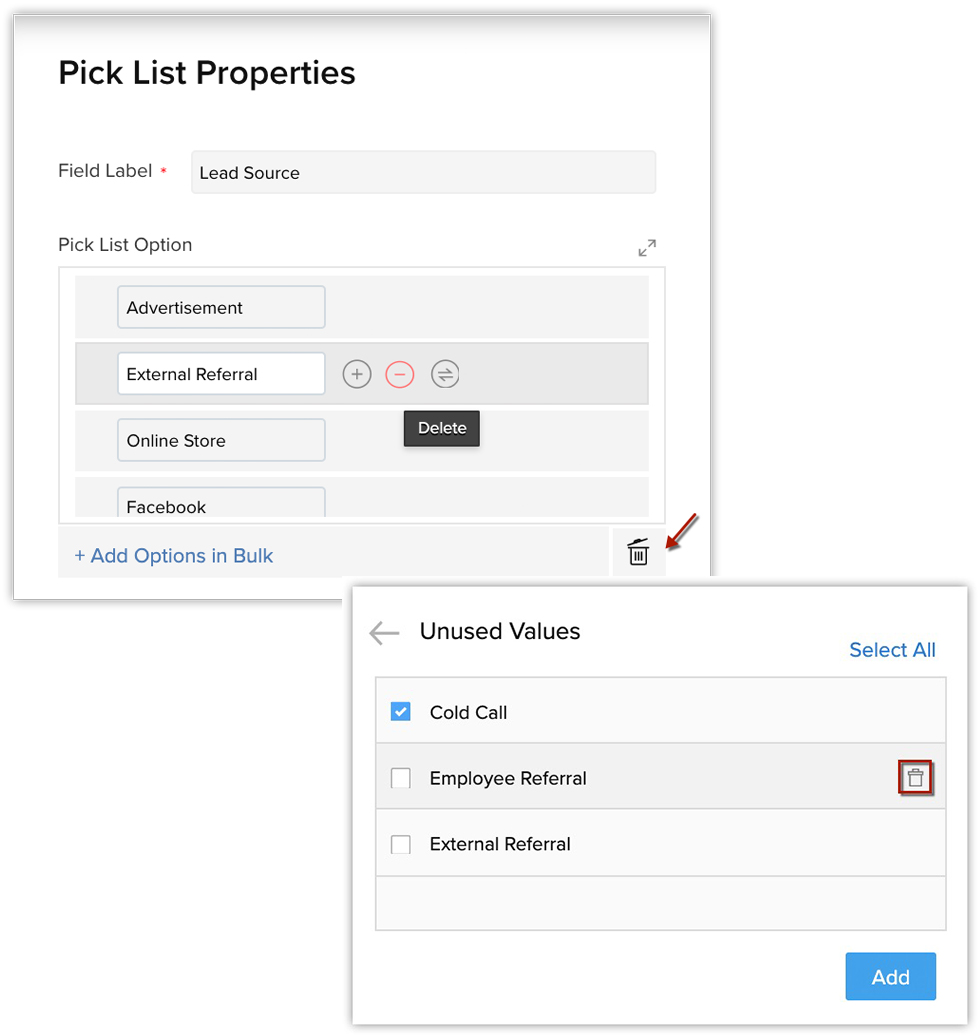Image resolution: width=978 pixels, height=1035 pixels.
Task: Edit the Online Store option field
Action: (x=221, y=440)
